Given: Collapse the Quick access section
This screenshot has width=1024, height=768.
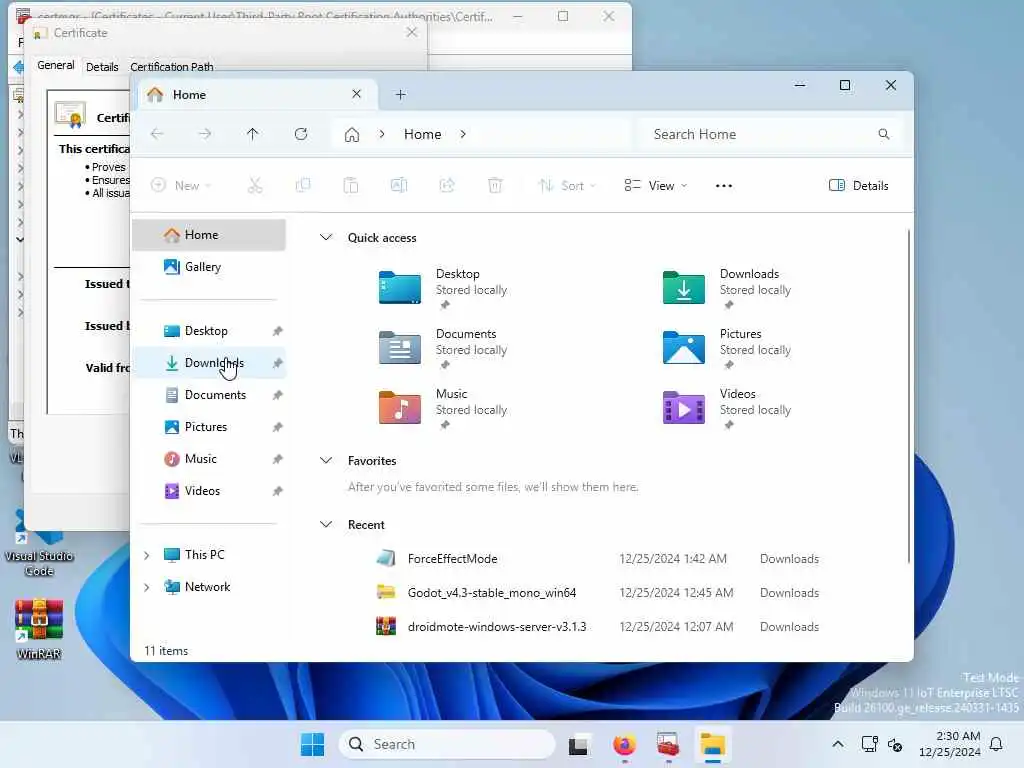Looking at the screenshot, I should (326, 238).
